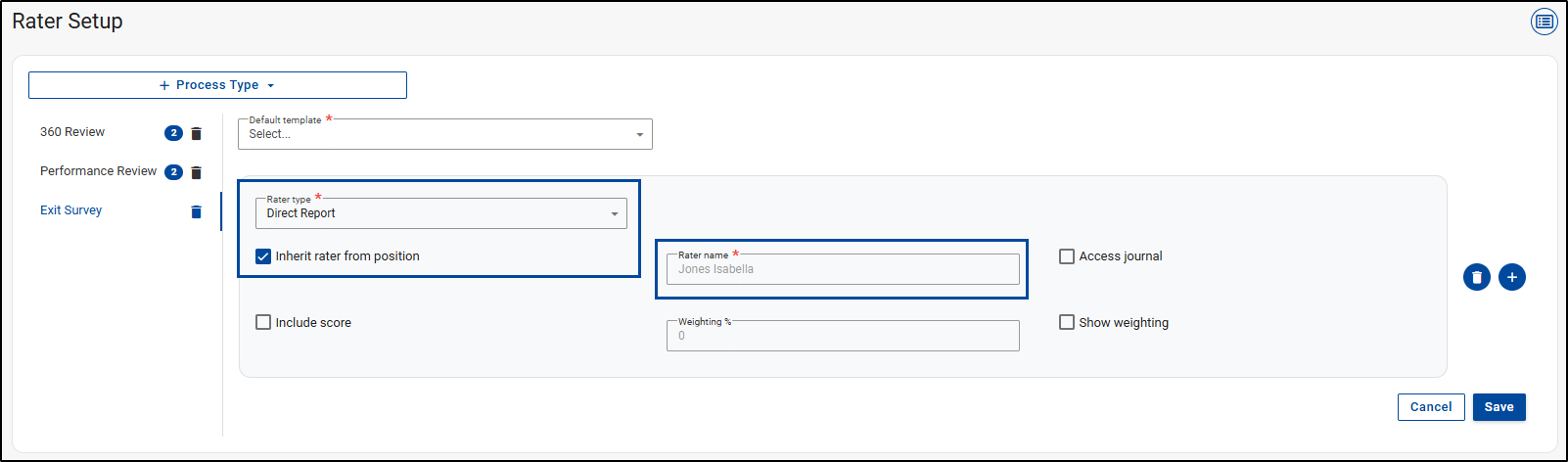Delete the Exit Survey process type
The height and width of the screenshot is (462, 1568).
coord(197,211)
